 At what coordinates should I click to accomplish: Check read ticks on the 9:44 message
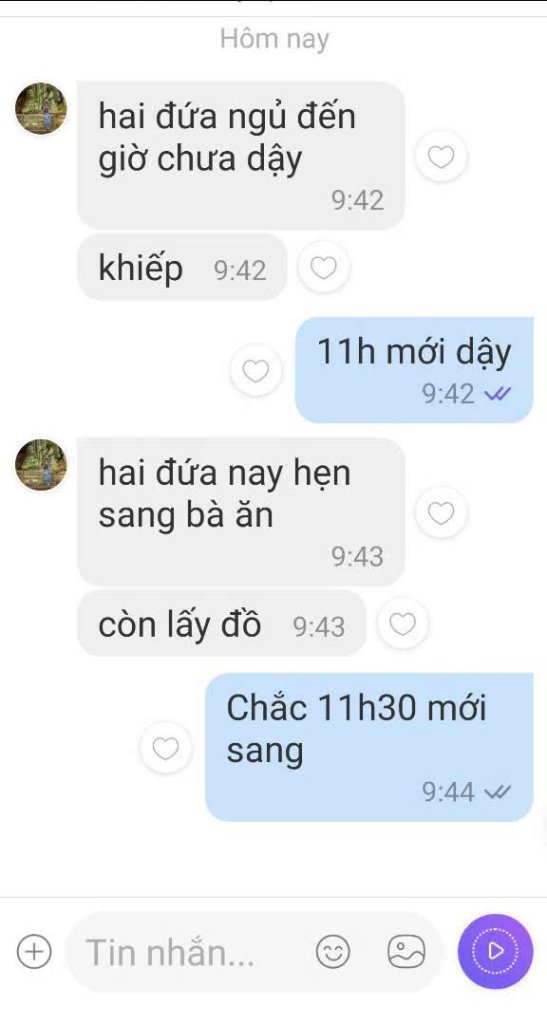coord(497,793)
